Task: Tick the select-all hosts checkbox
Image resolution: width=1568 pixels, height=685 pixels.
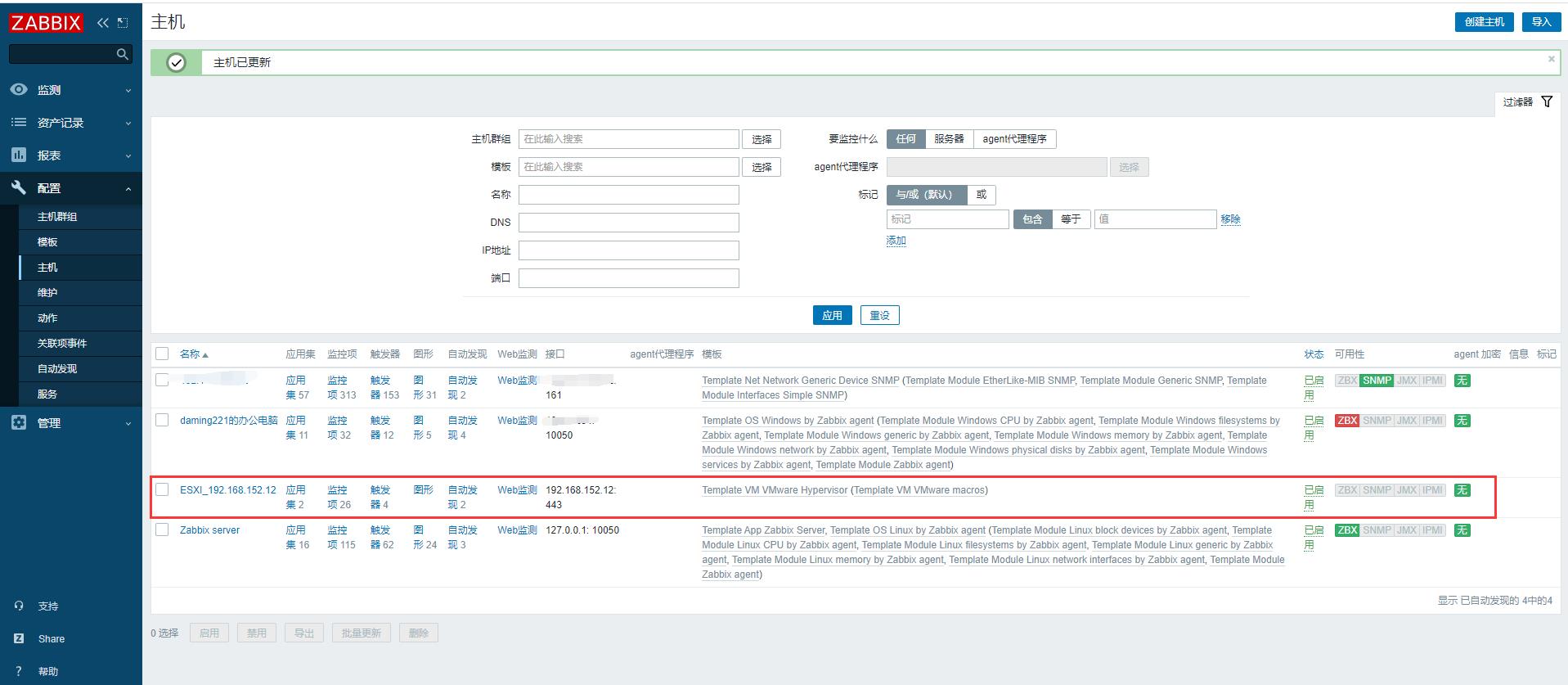Action: coord(162,354)
